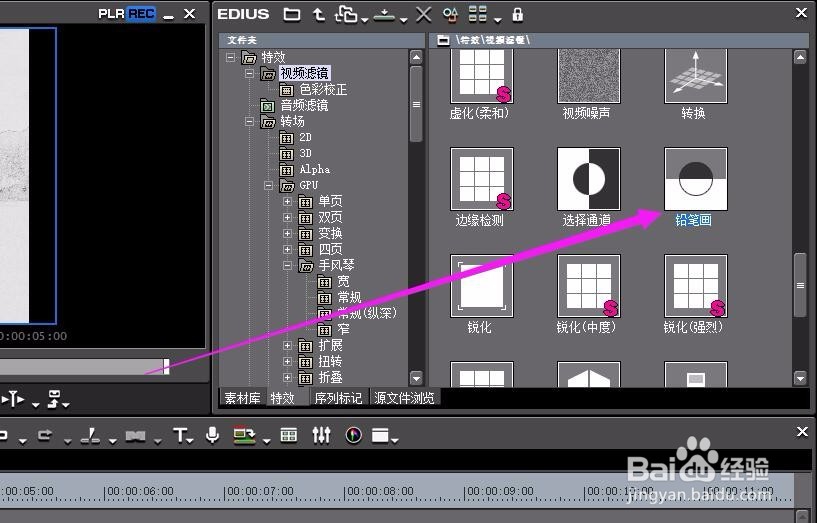This screenshot has height=523, width=817.
Task: Select the 音频滤镜 folder
Action: [304, 105]
